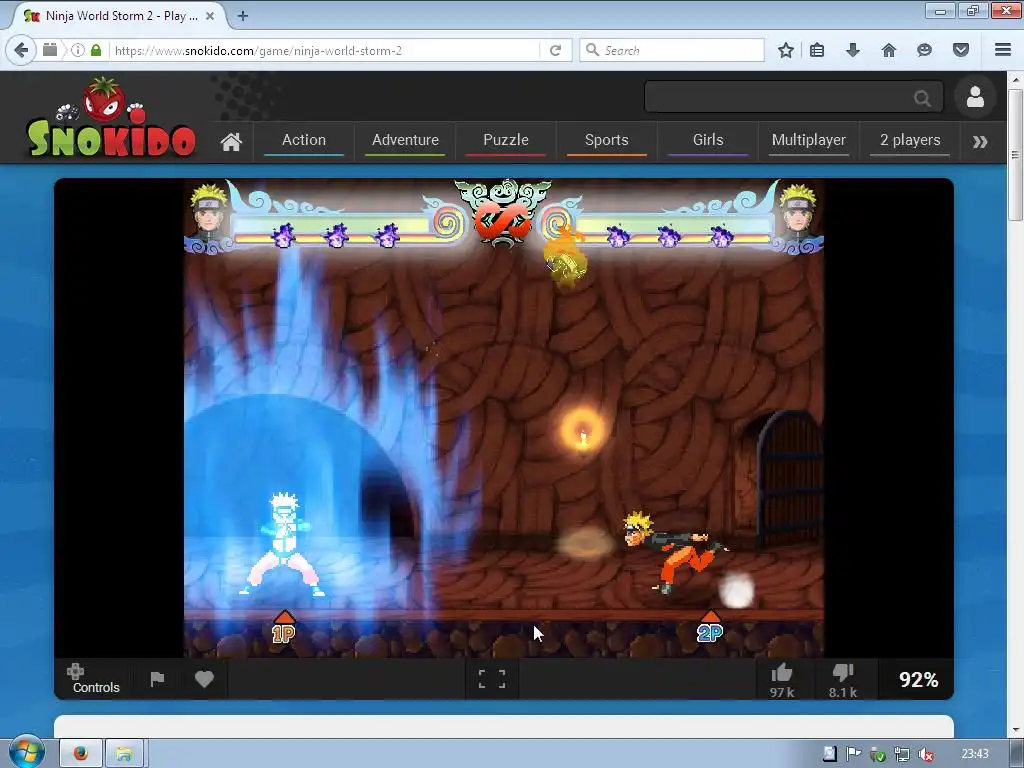Click the 2P player marker in game

tap(710, 628)
